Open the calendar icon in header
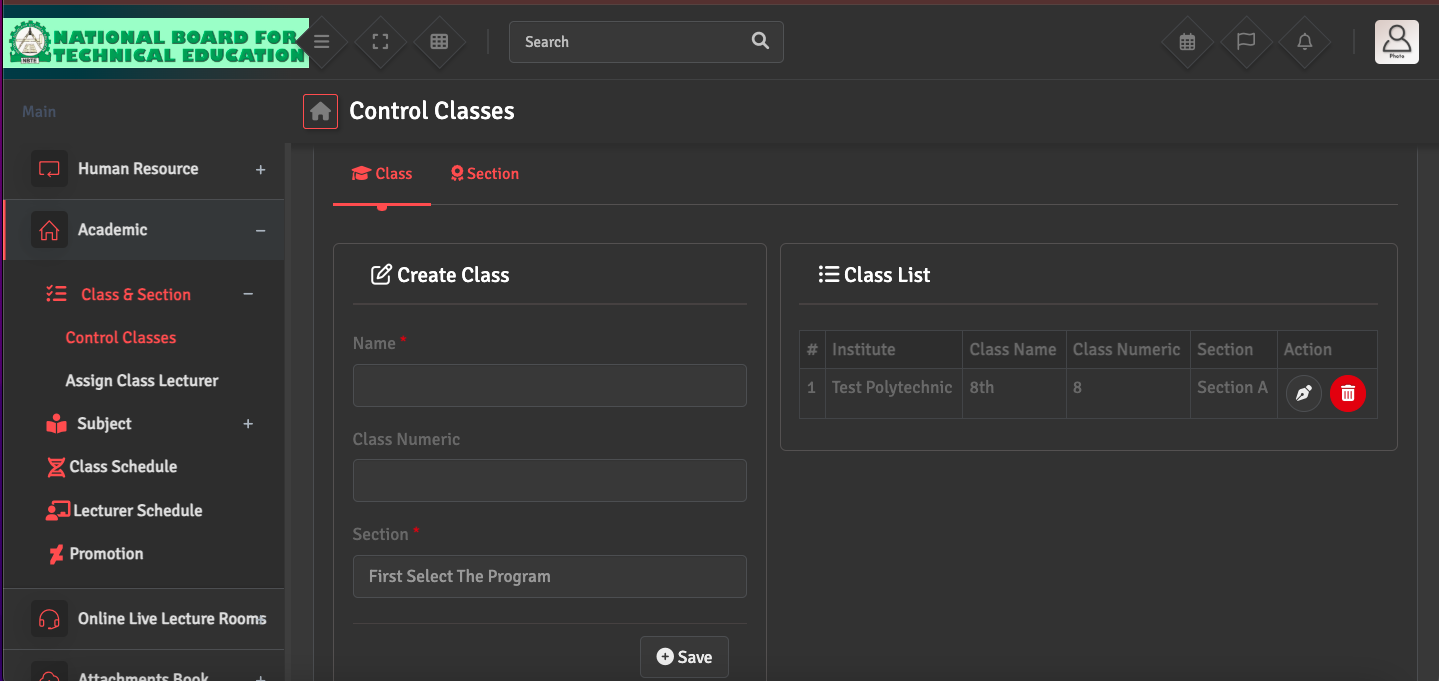 click(x=1187, y=42)
